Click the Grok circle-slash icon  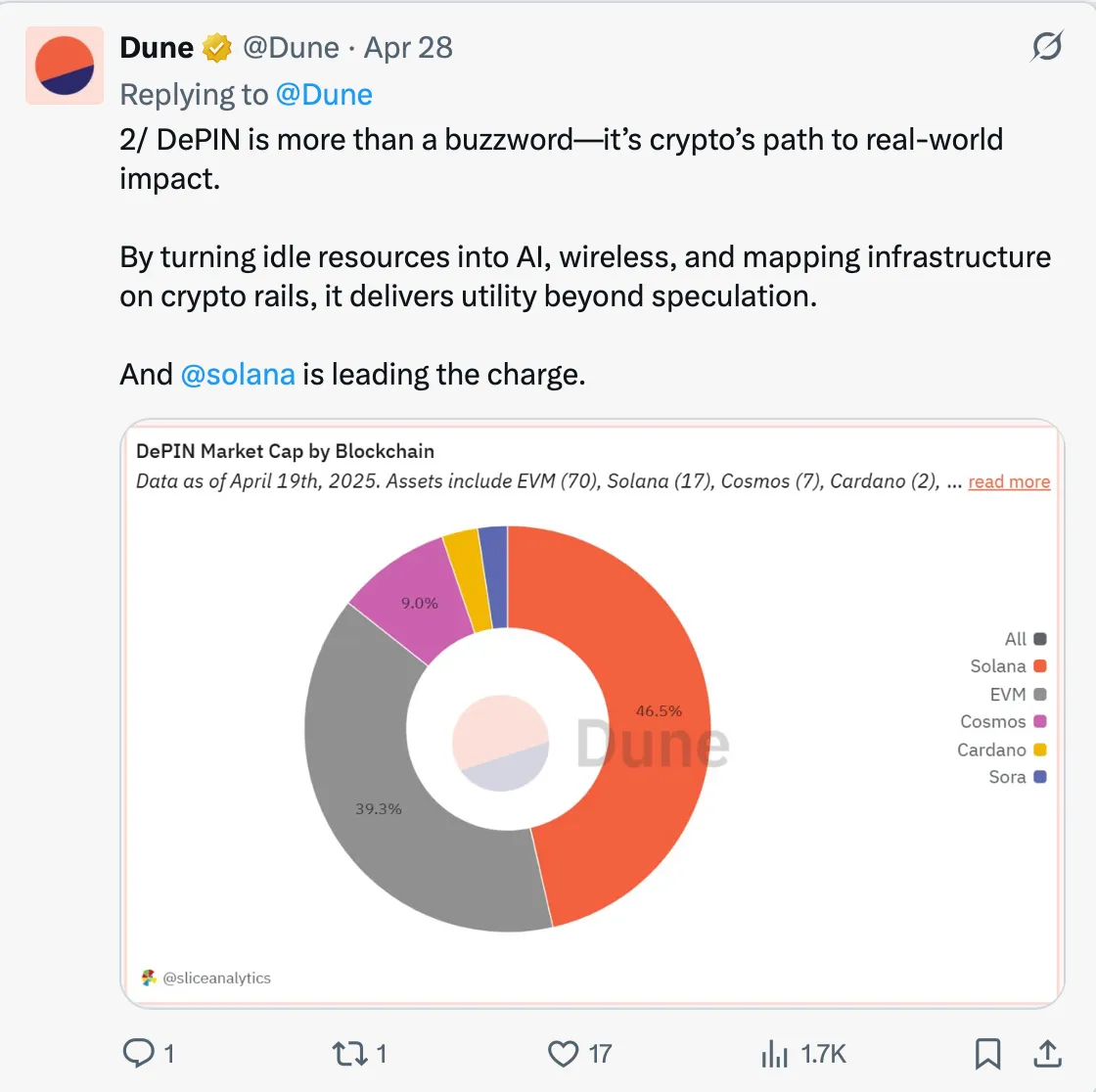(x=1047, y=47)
